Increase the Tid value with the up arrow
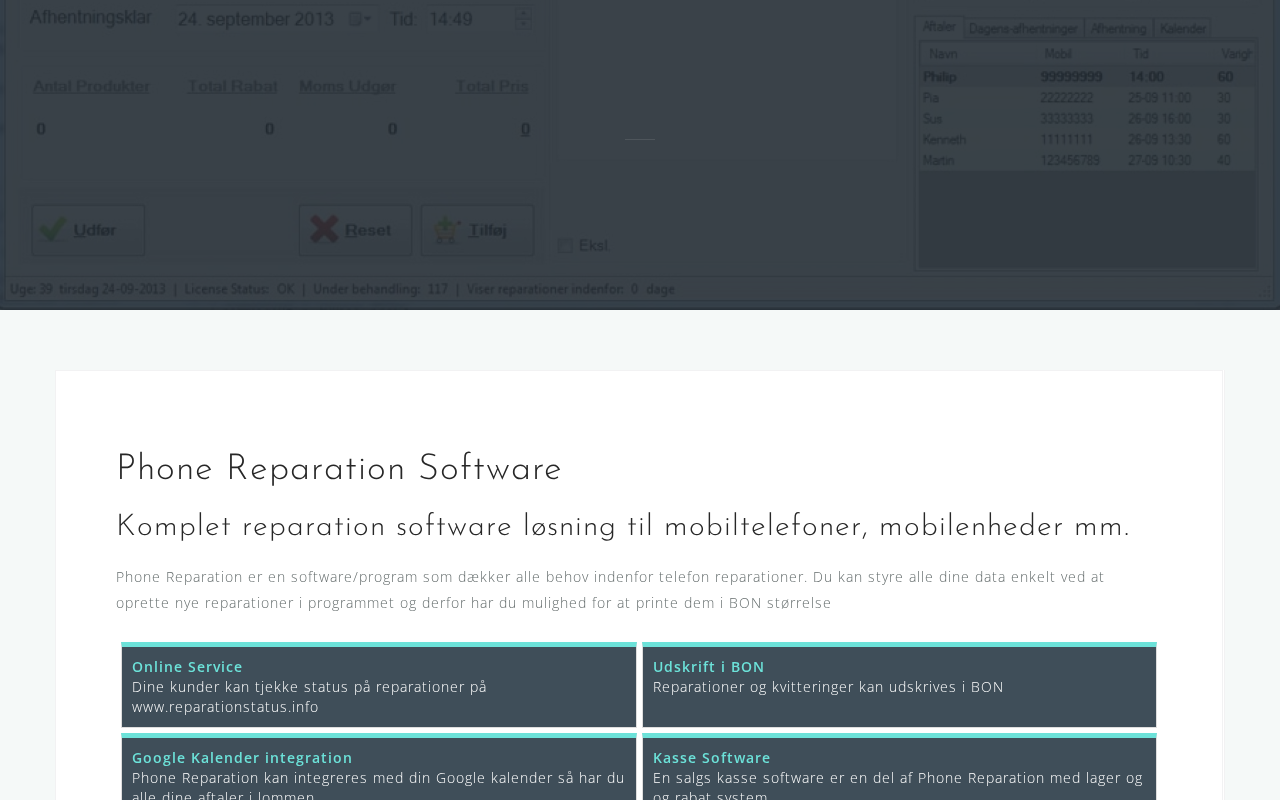This screenshot has width=1280, height=800. pyautogui.click(x=523, y=12)
